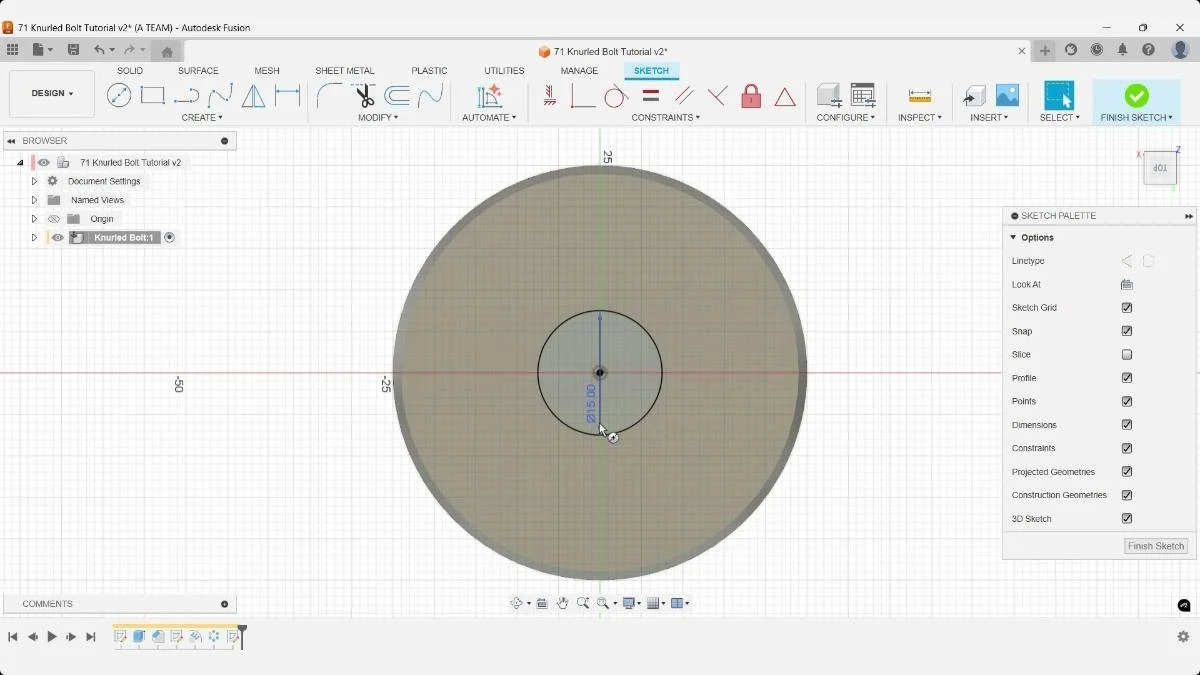The image size is (1200, 675).
Task: Select the Offset tool in Modify
Action: (397, 96)
